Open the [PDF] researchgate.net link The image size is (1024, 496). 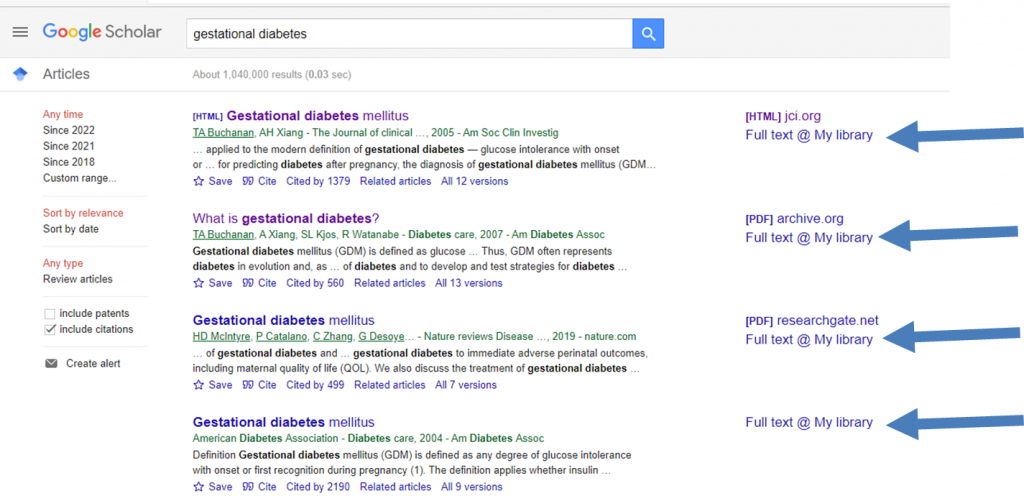click(811, 321)
